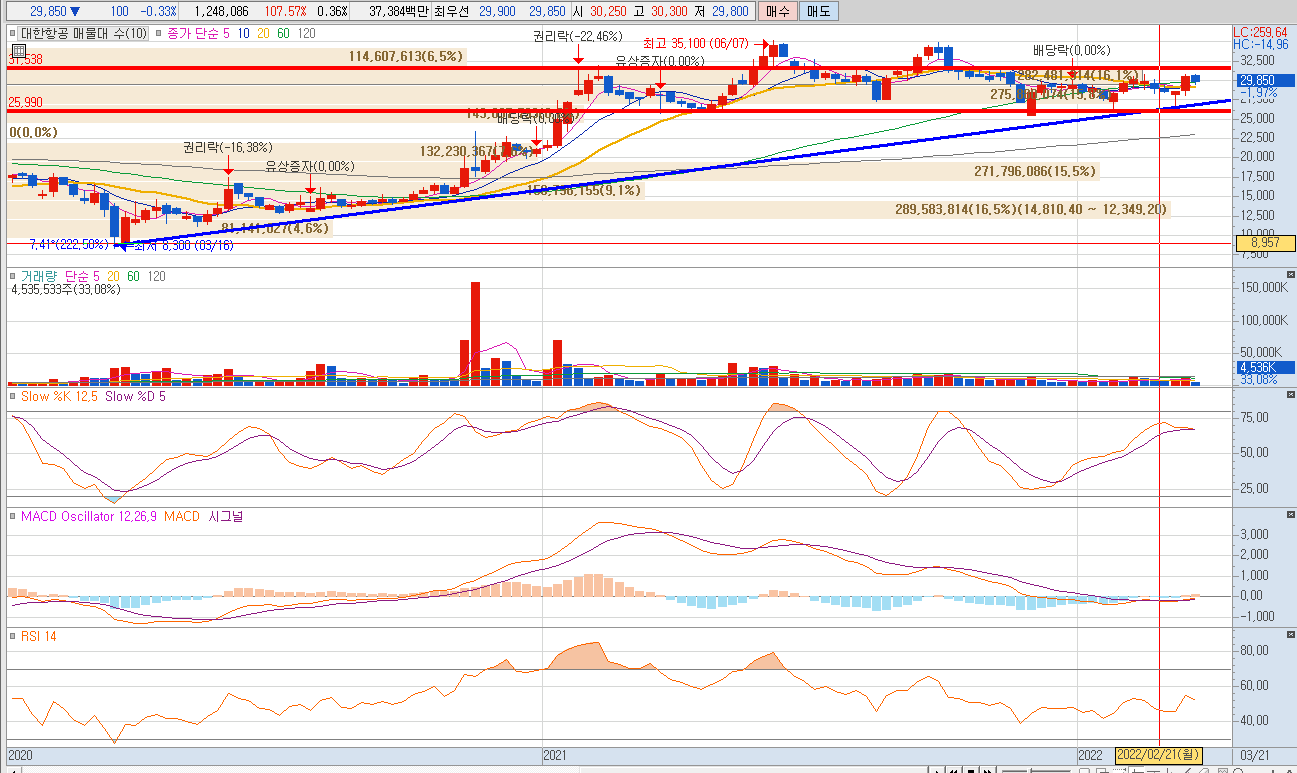1297x773 pixels.
Task: Click the 권리락(-22.46%) event marker
Action: tap(579, 35)
